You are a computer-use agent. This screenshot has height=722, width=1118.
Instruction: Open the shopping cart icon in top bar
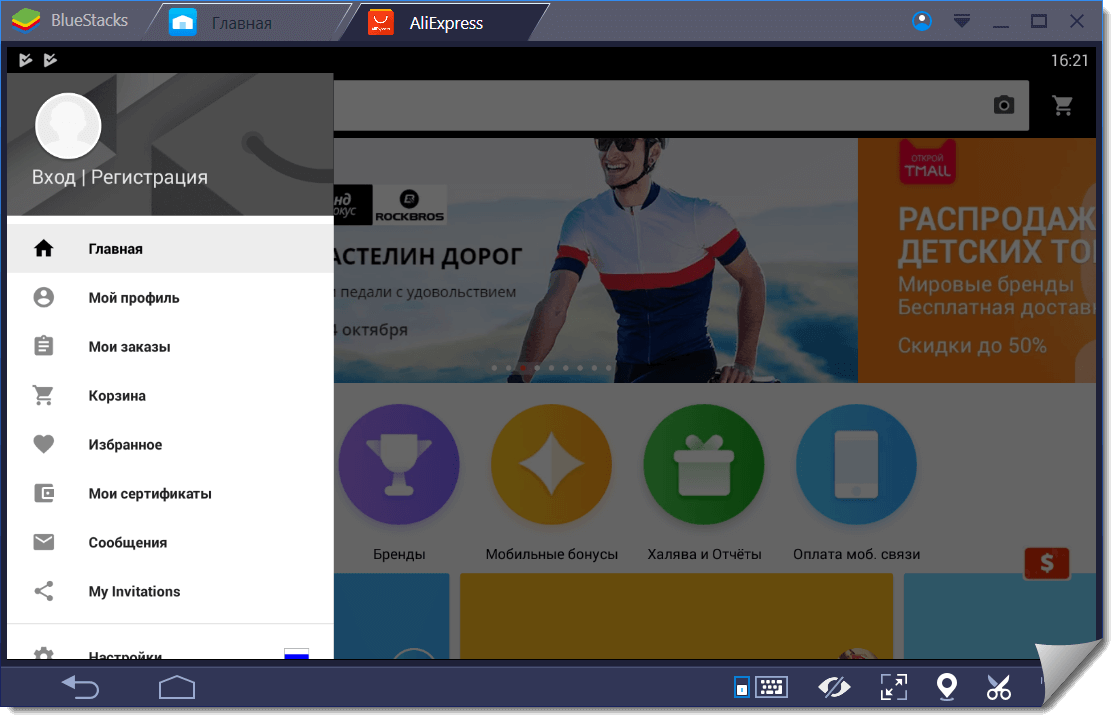(x=1062, y=105)
